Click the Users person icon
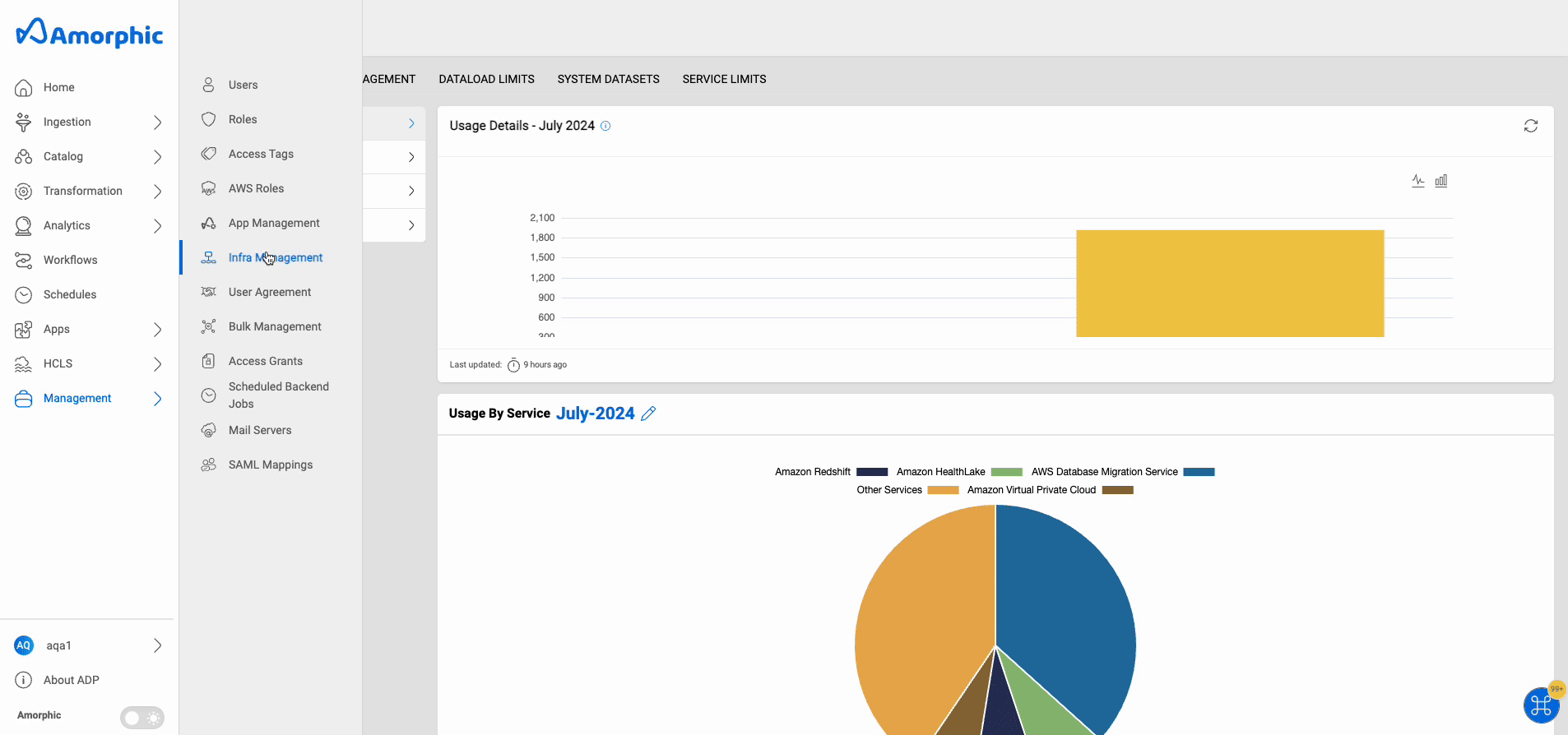 tap(209, 85)
